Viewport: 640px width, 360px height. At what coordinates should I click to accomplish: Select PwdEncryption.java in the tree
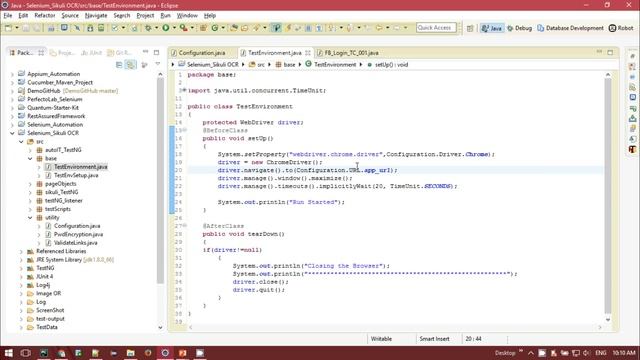pos(78,234)
